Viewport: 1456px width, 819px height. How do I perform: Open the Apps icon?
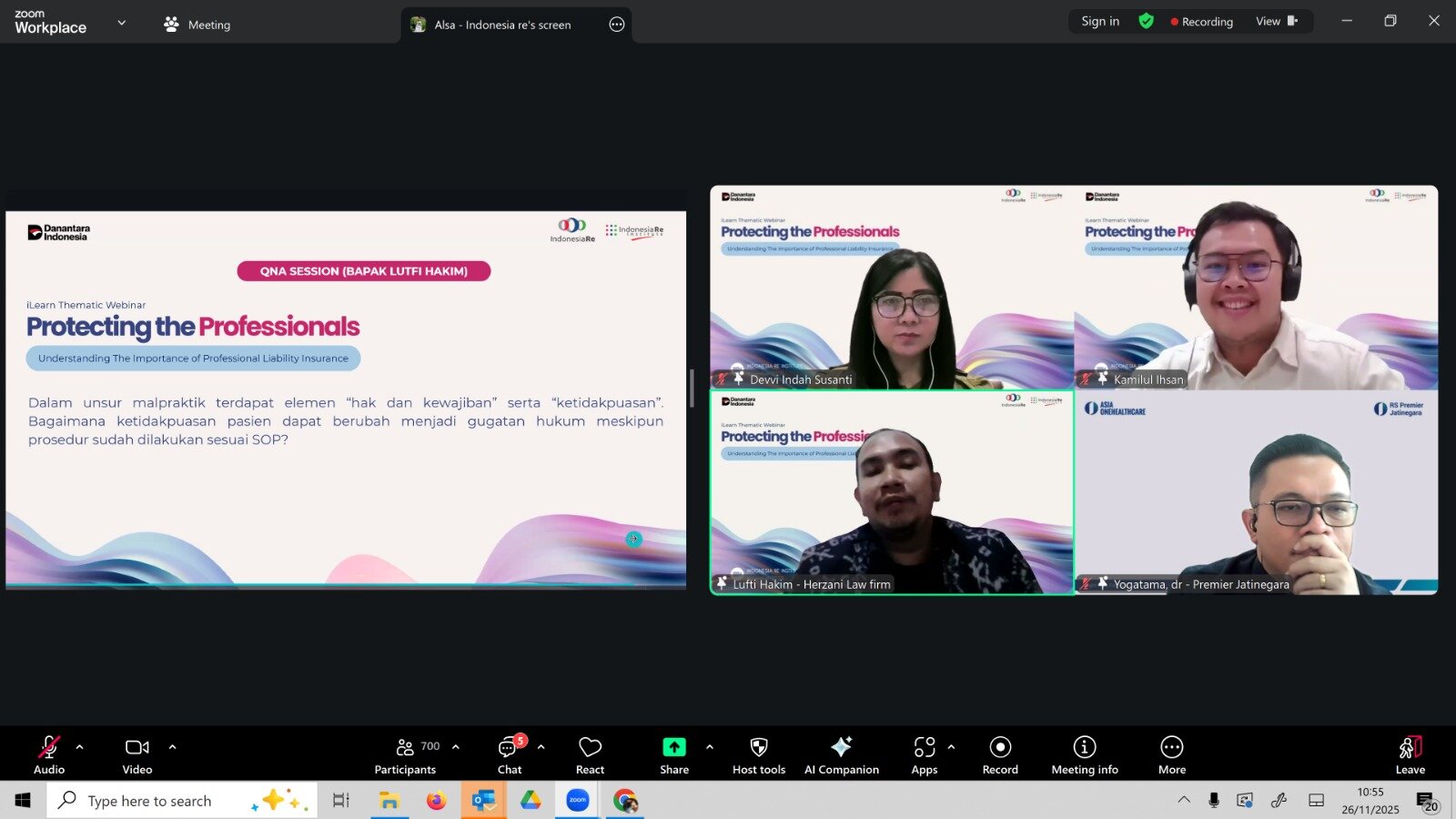925,755
